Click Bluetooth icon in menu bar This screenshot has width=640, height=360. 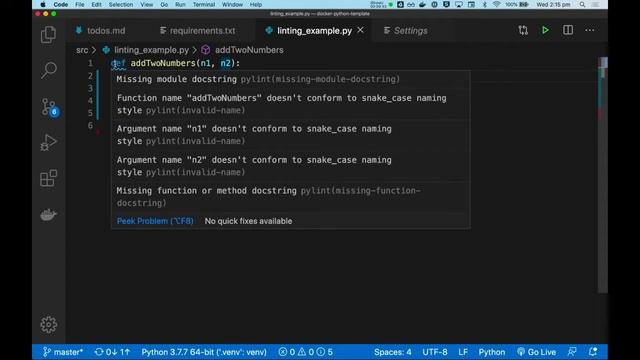coord(484,4)
